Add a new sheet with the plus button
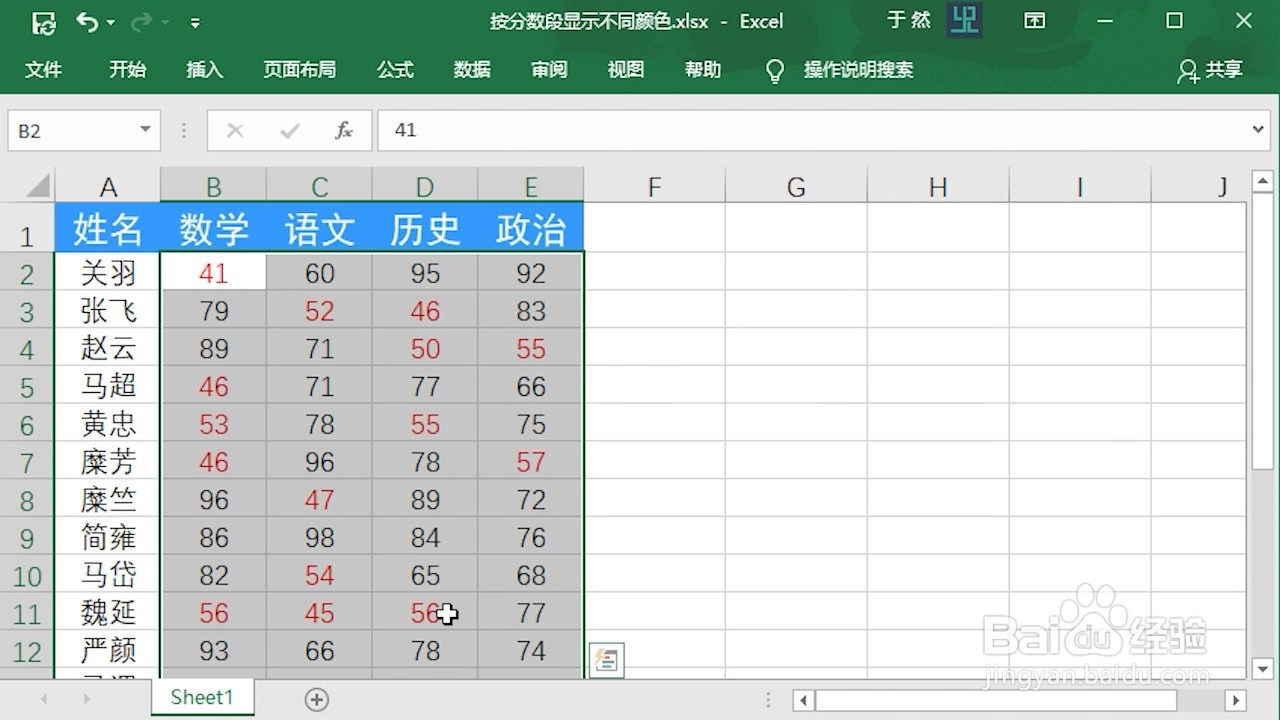This screenshot has width=1280, height=720. tap(316, 699)
